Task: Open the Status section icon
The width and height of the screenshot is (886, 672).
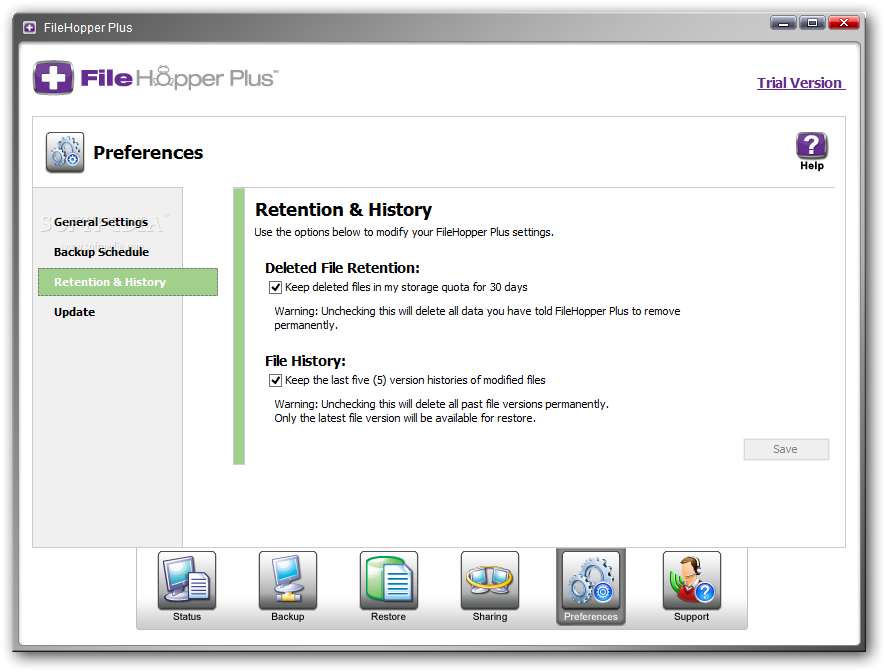Action: (x=186, y=581)
